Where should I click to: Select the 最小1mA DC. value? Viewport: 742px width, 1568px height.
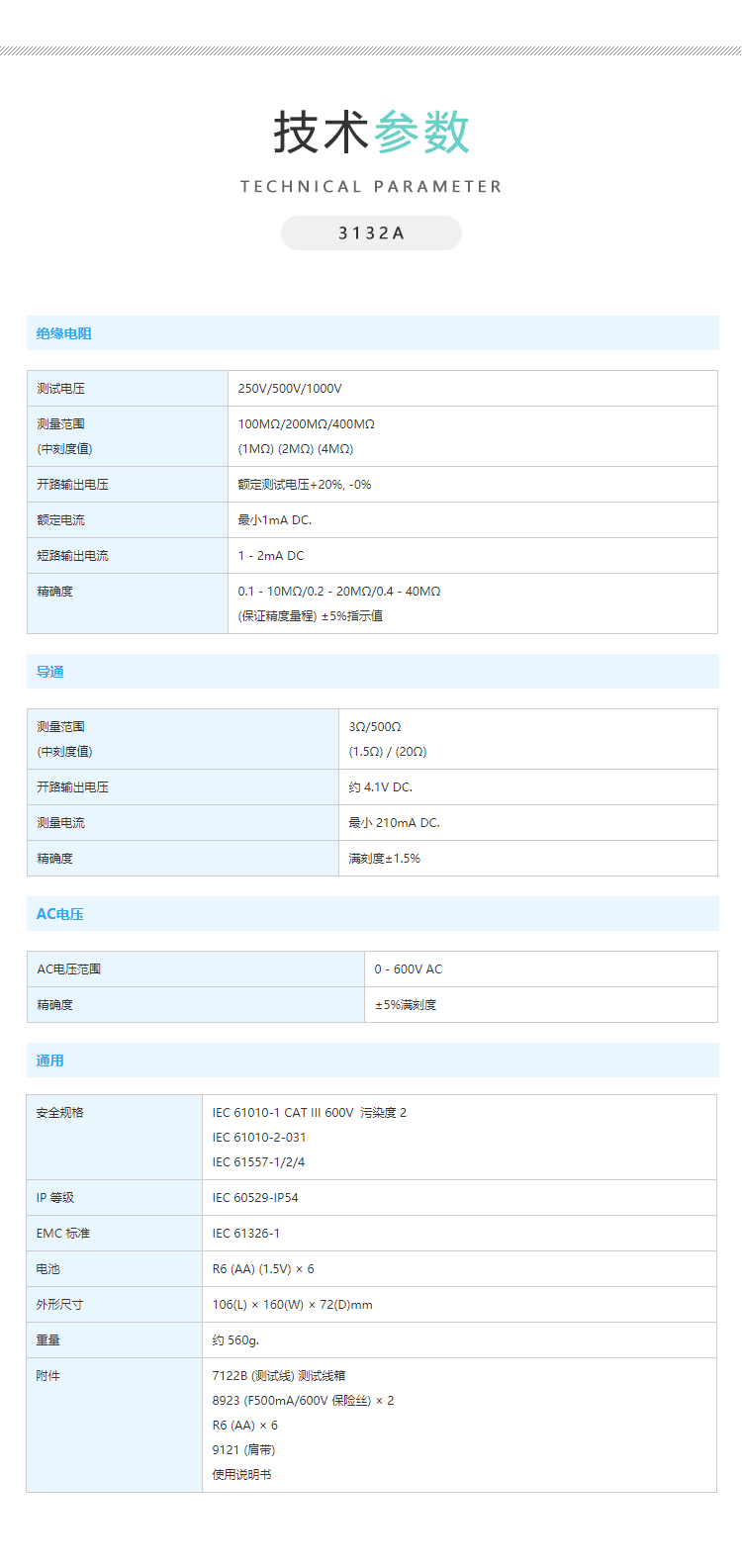(275, 520)
